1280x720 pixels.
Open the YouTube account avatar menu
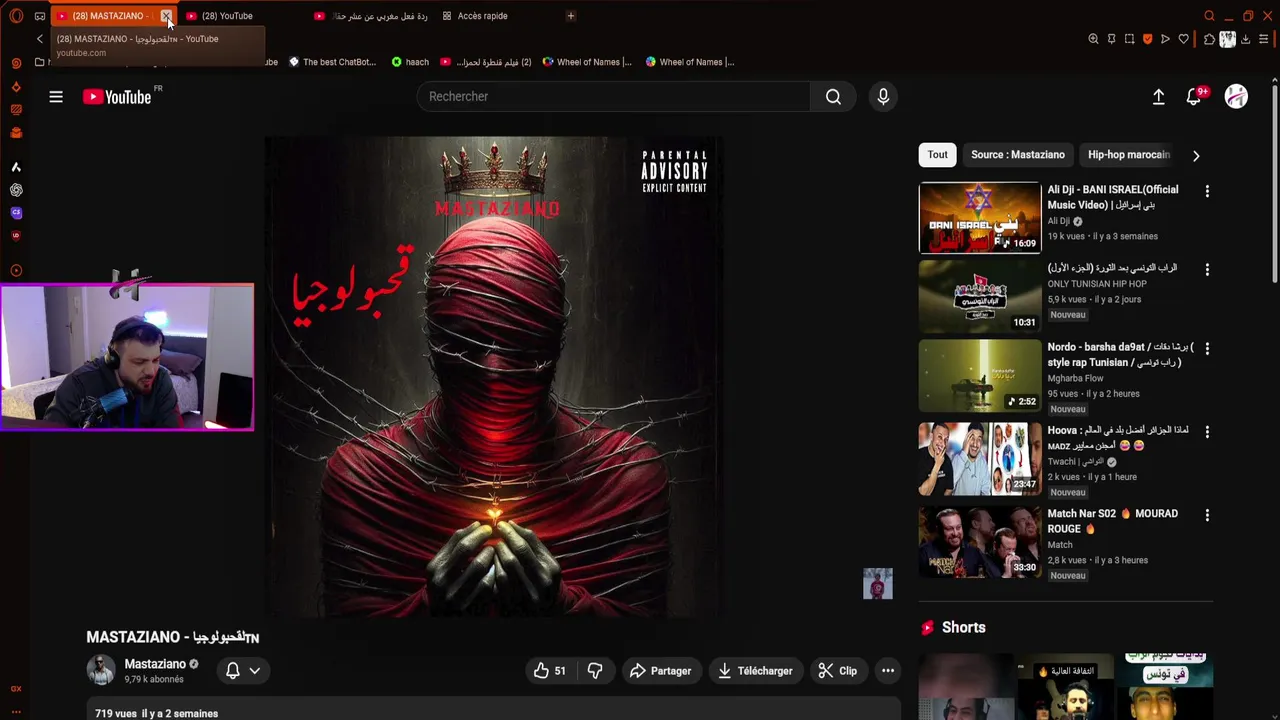1236,96
